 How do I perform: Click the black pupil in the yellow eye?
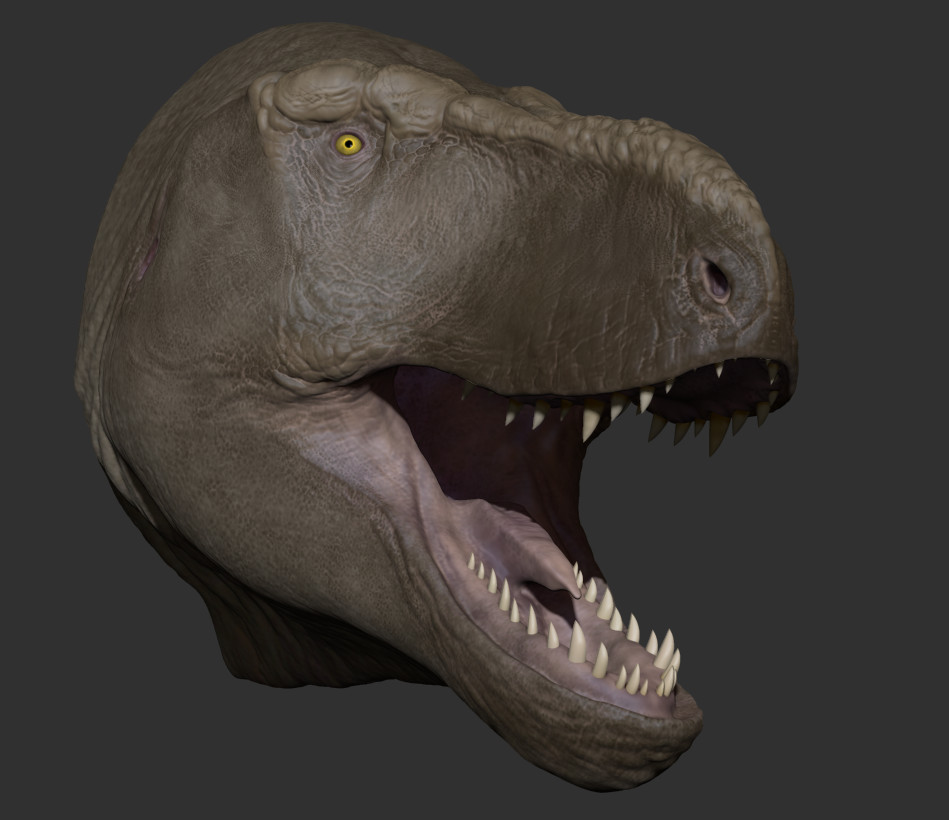[349, 144]
